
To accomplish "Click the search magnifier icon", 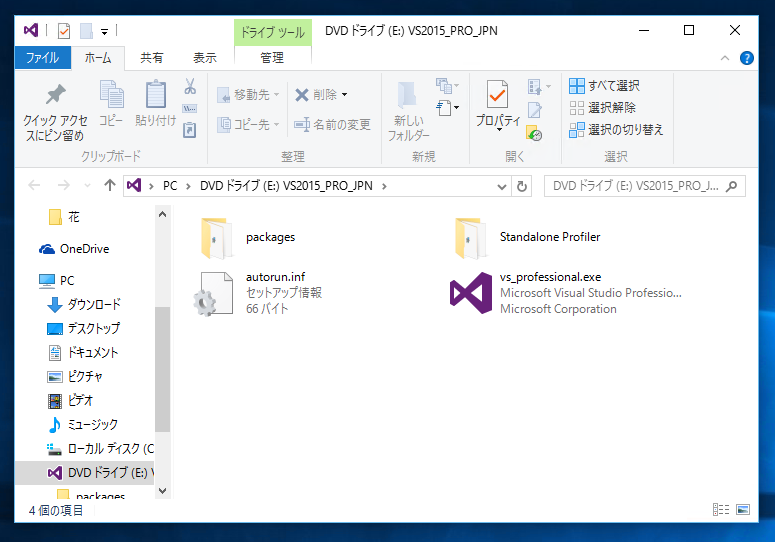I will [731, 186].
